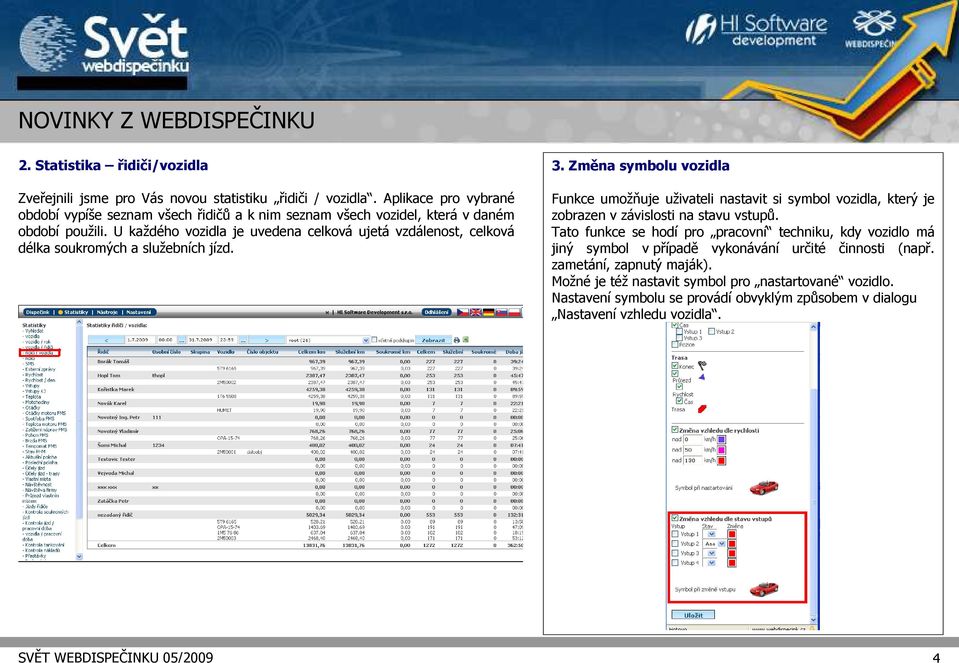Click the Webdispečink knot logo in header
The width and height of the screenshot is (959, 663).
[873, 28]
